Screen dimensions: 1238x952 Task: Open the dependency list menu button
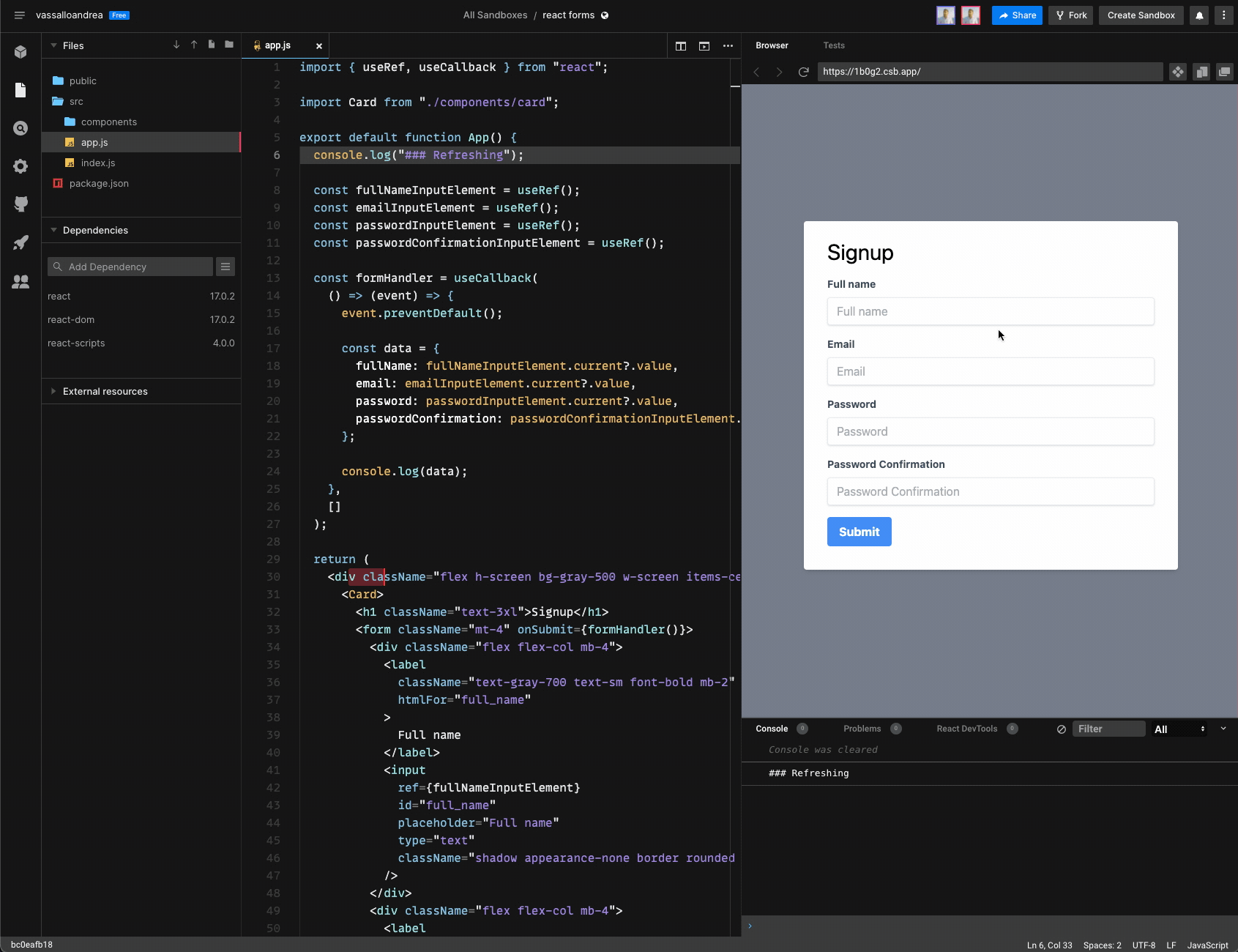[x=225, y=267]
